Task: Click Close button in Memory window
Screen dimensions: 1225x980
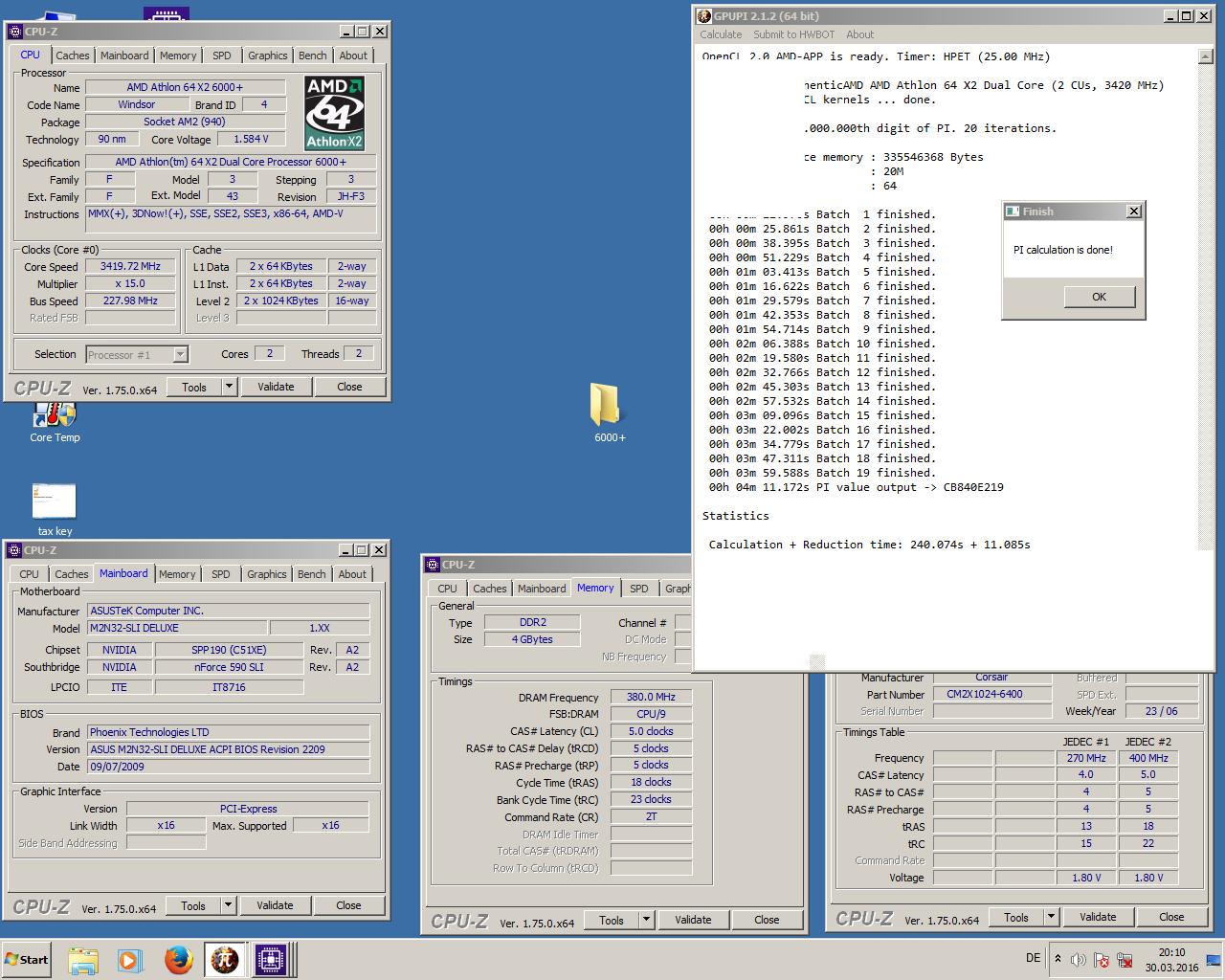Action: [x=767, y=920]
